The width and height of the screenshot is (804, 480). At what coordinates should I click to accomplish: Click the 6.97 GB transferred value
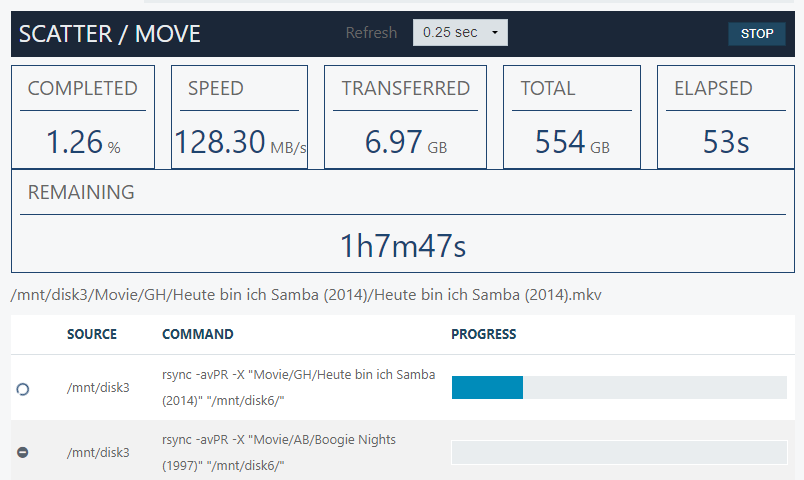coord(406,142)
